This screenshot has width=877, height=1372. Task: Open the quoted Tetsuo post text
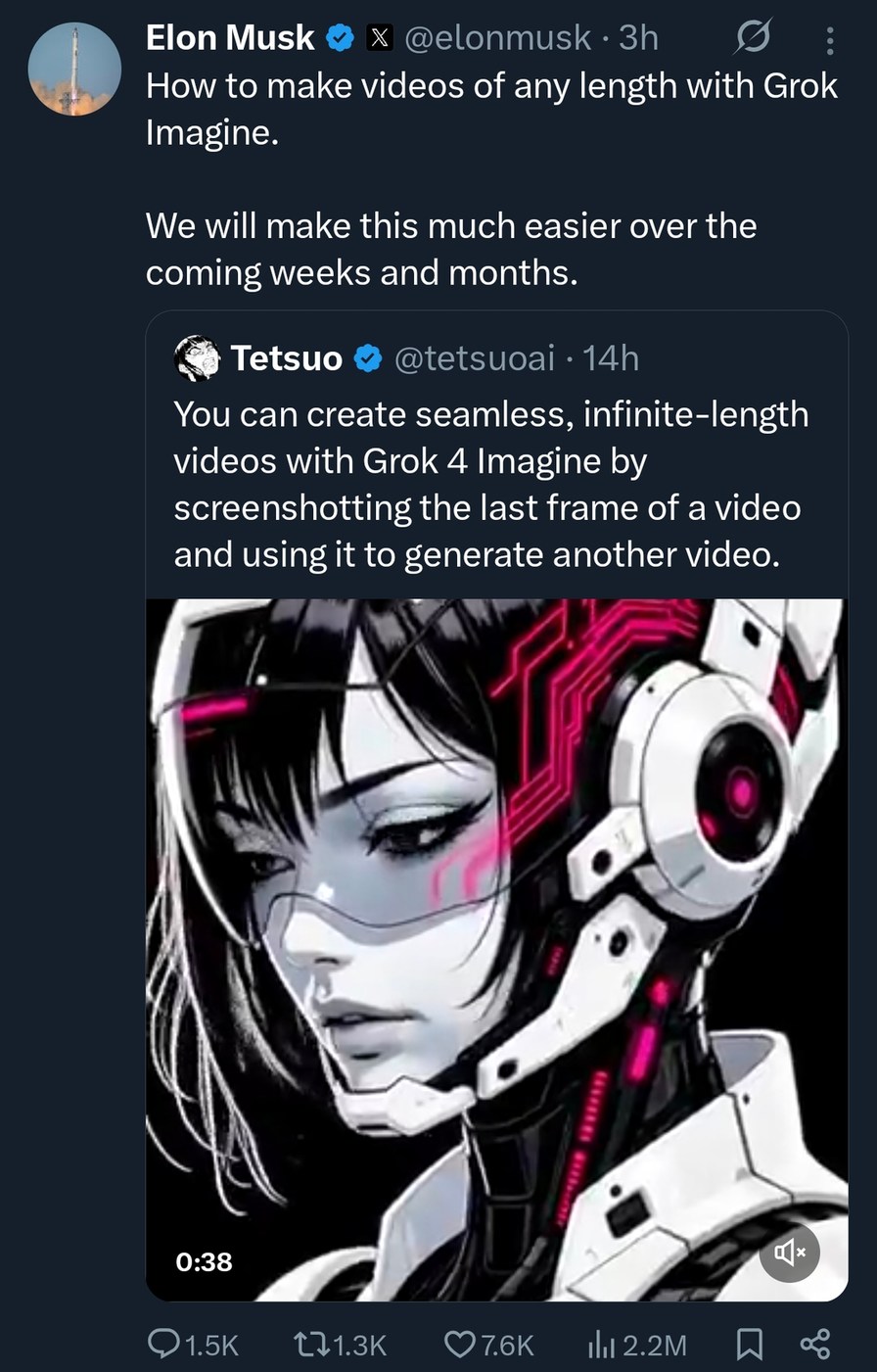click(x=491, y=485)
